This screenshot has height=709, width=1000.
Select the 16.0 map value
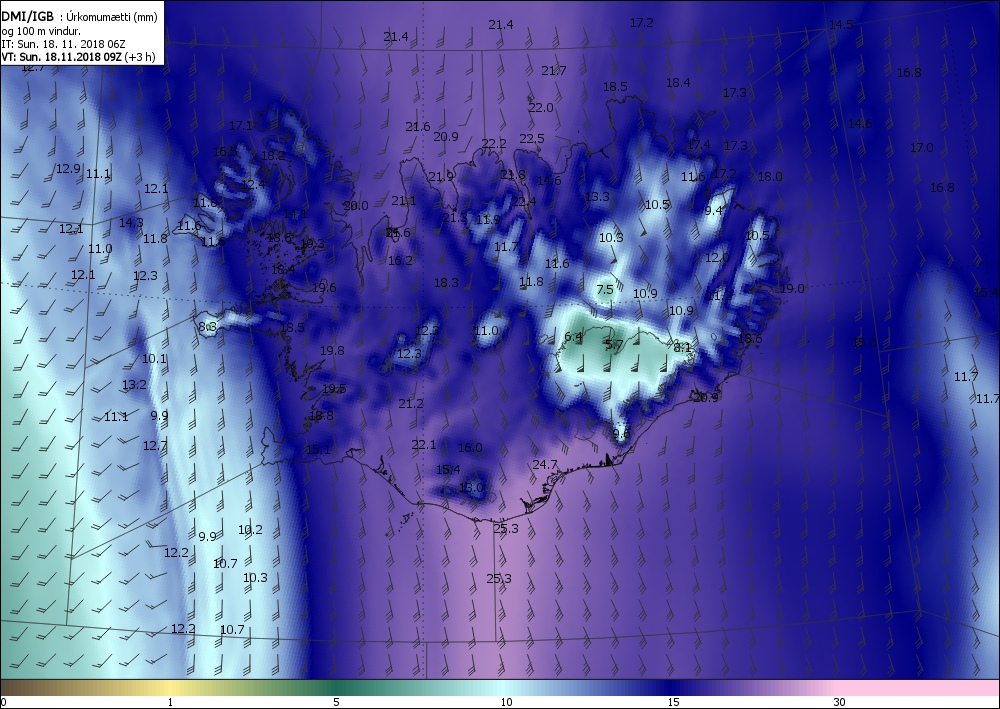pos(470,448)
